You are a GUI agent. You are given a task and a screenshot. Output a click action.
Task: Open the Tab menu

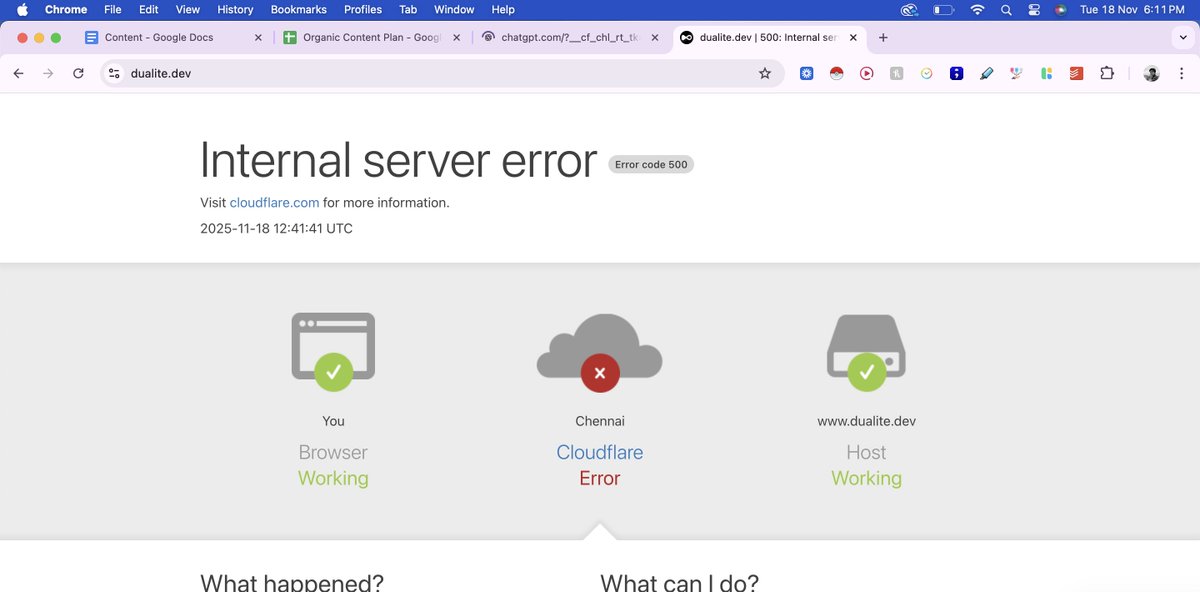pos(408,9)
